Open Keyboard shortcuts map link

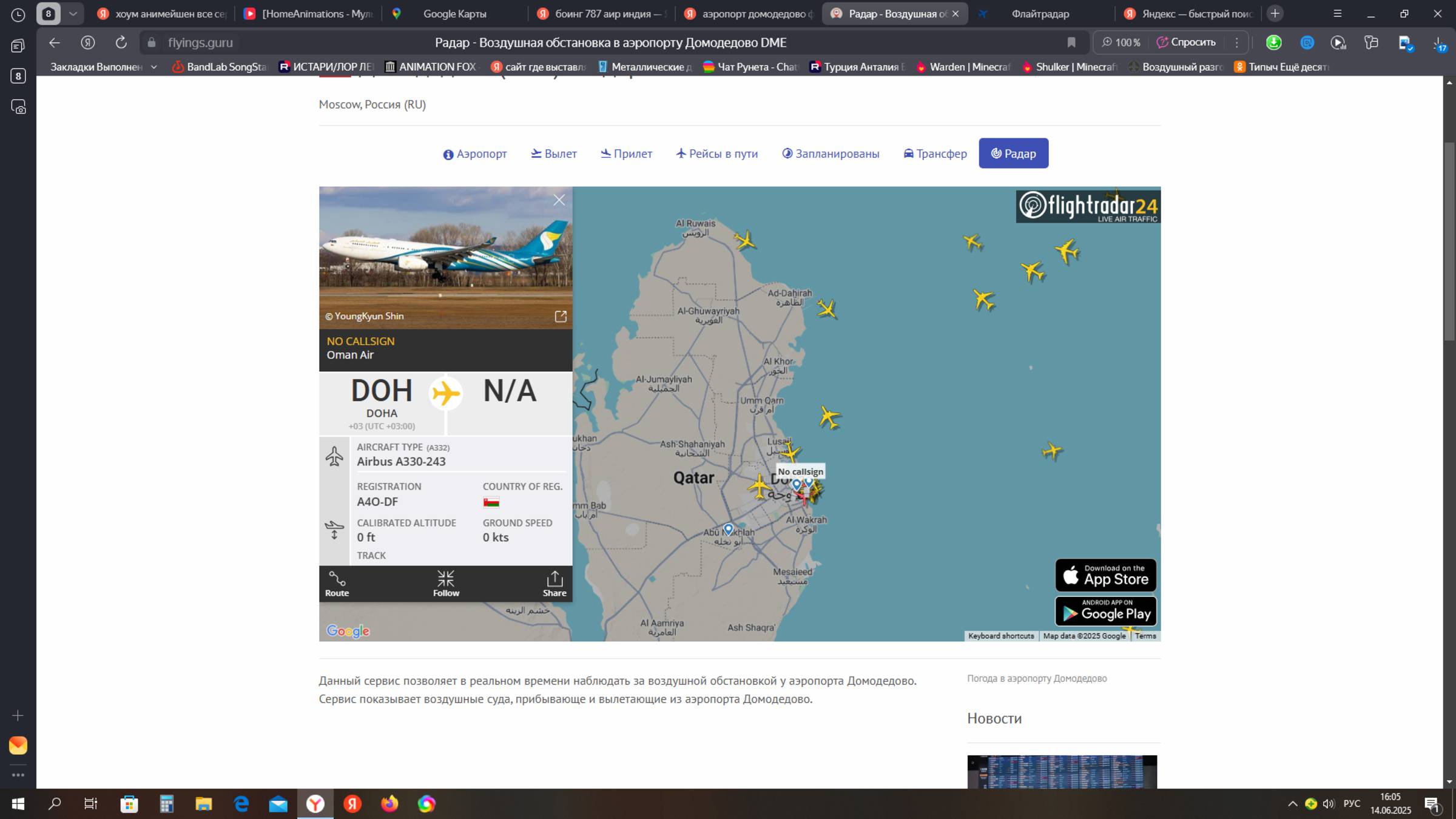pos(1001,636)
